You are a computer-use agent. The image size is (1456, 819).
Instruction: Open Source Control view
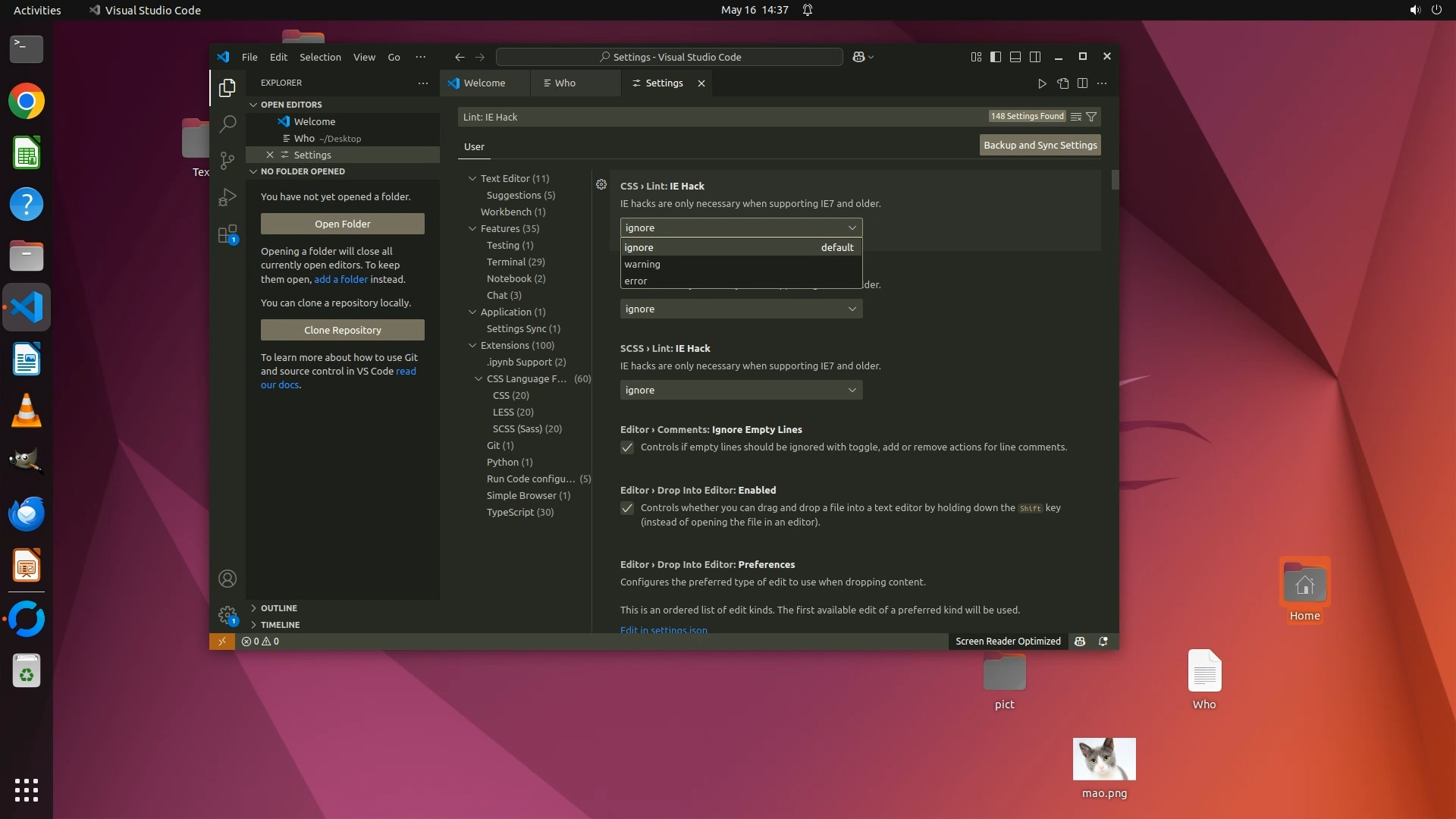pyautogui.click(x=227, y=160)
